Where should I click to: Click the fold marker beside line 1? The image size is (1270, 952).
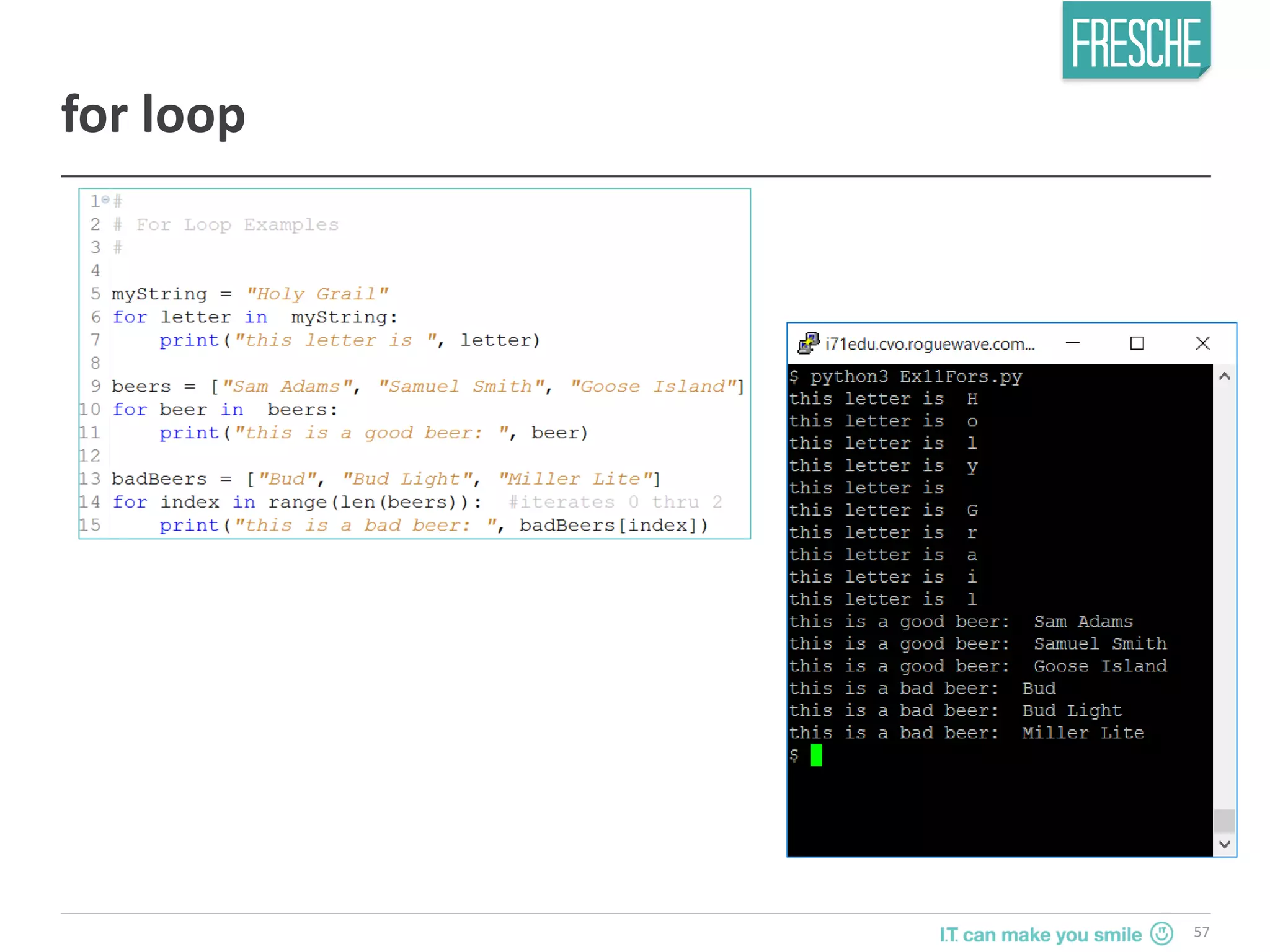[x=105, y=200]
